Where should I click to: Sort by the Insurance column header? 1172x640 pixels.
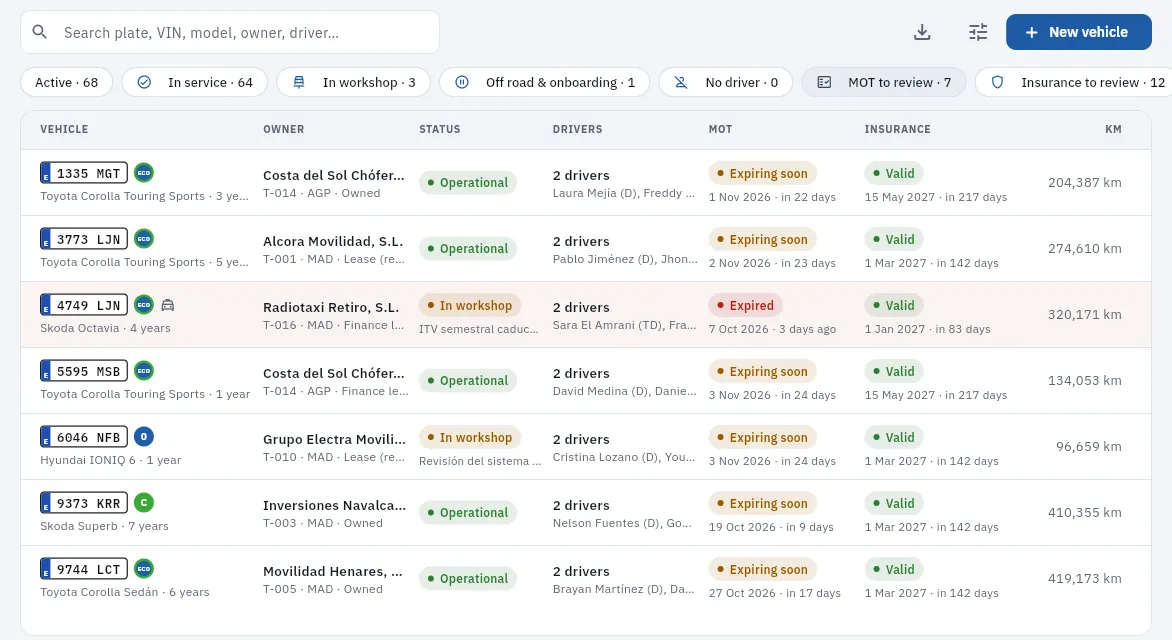(898, 129)
